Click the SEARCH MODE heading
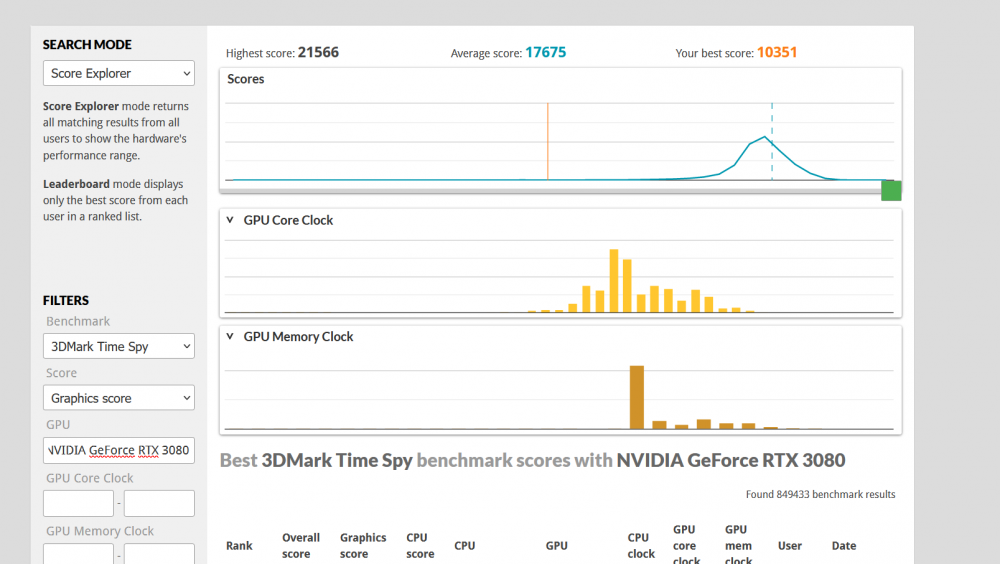This screenshot has height=564, width=1000. pos(87,45)
